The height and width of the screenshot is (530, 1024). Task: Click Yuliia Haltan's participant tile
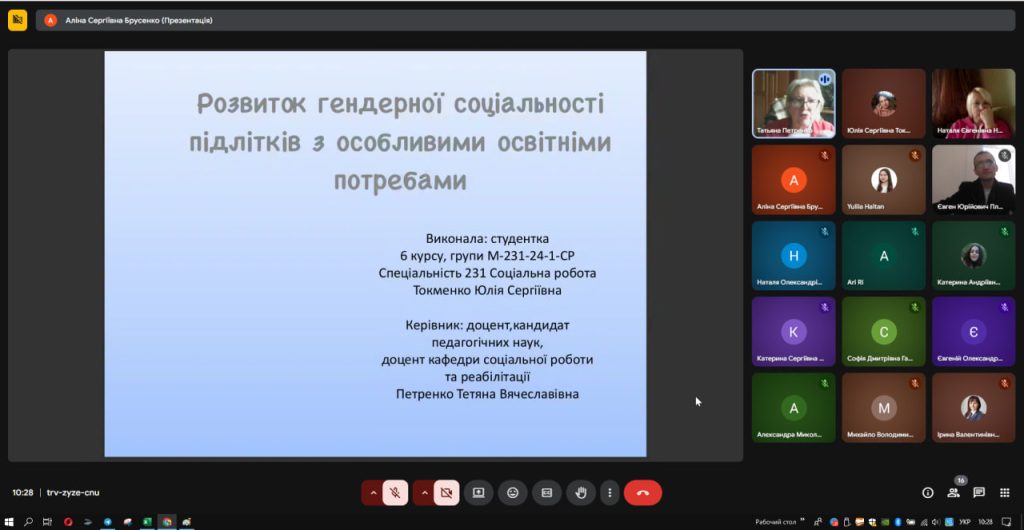pos(883,179)
